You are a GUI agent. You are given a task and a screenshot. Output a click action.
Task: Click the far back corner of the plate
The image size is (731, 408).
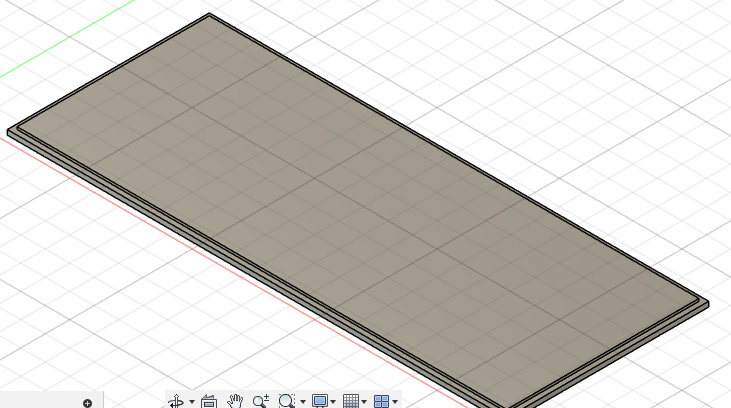(x=209, y=15)
